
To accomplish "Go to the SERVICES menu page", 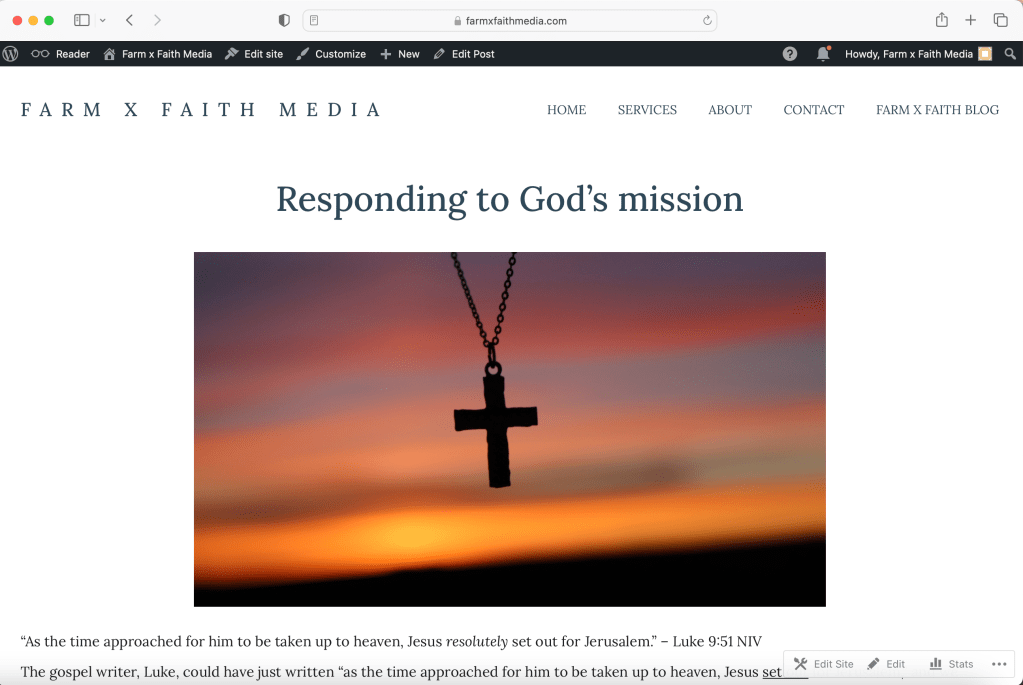I will (x=647, y=110).
